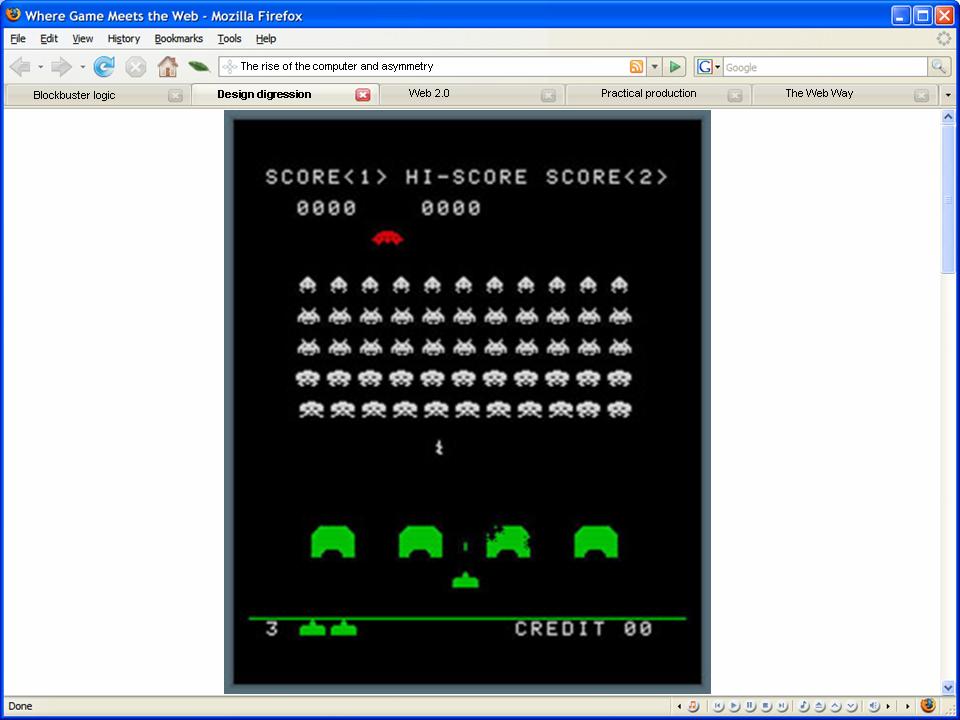960x720 pixels.
Task: Expand the arrow right of the volume icon
Action: coord(888,707)
